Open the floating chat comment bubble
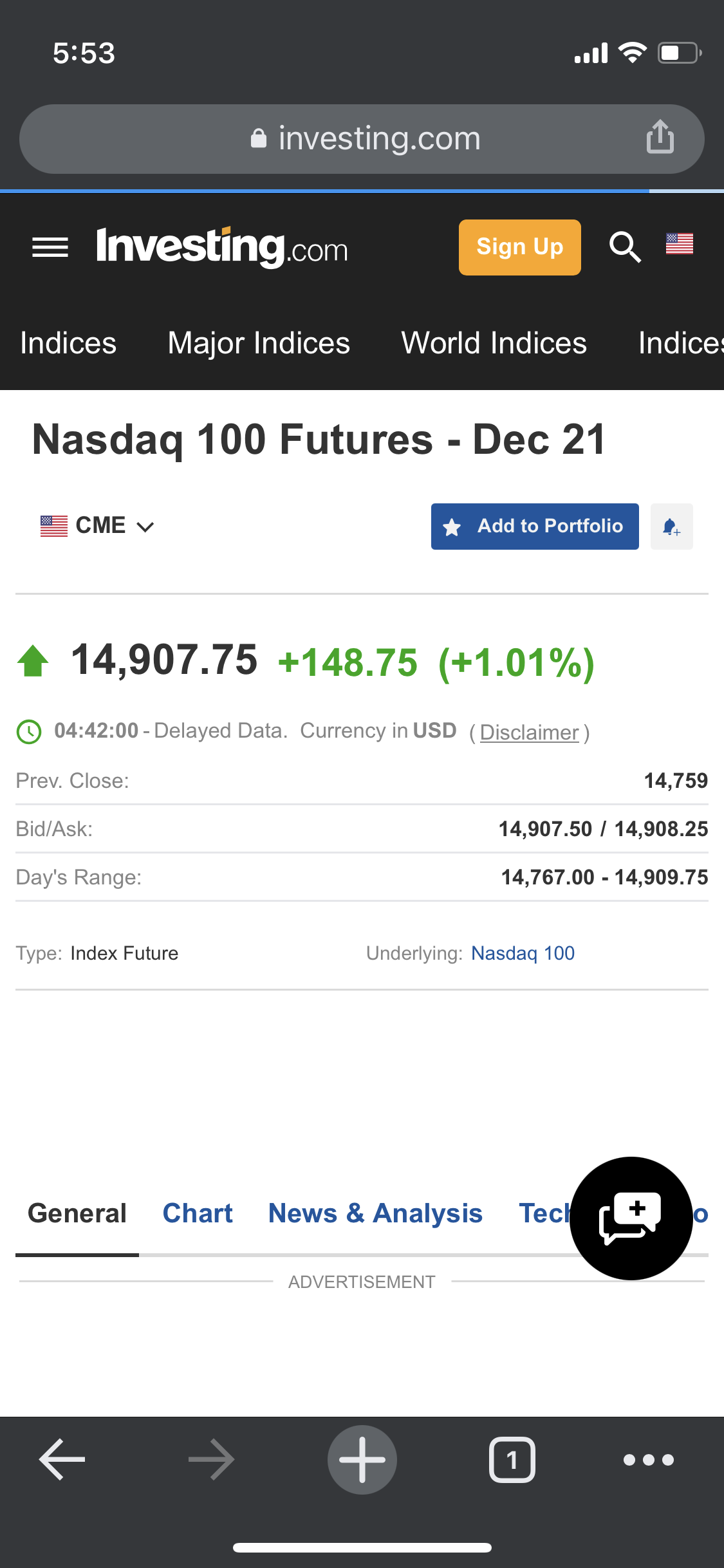This screenshot has height=1568, width=724. (631, 1218)
